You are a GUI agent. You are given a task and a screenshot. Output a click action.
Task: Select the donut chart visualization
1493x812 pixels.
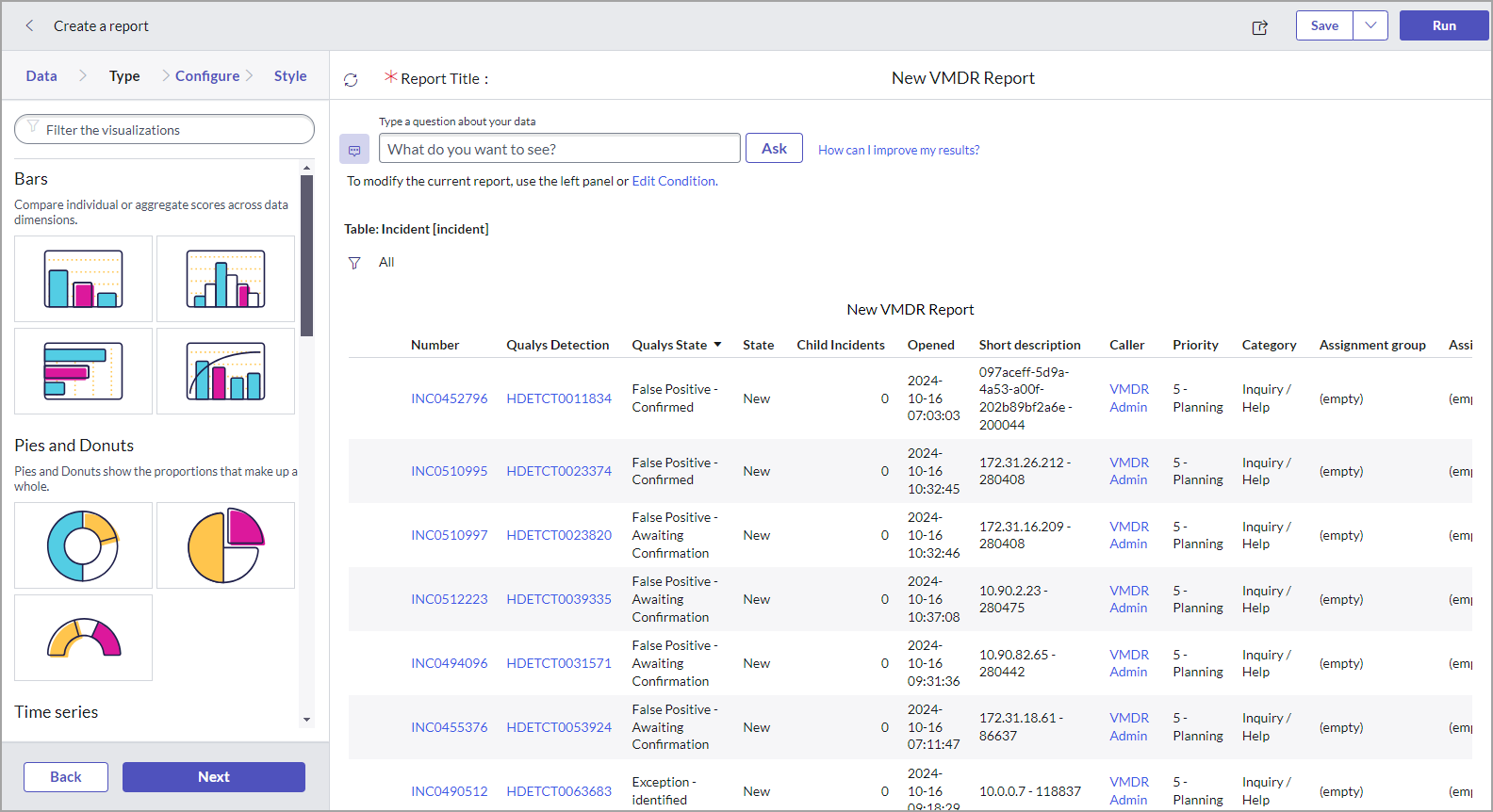point(83,545)
